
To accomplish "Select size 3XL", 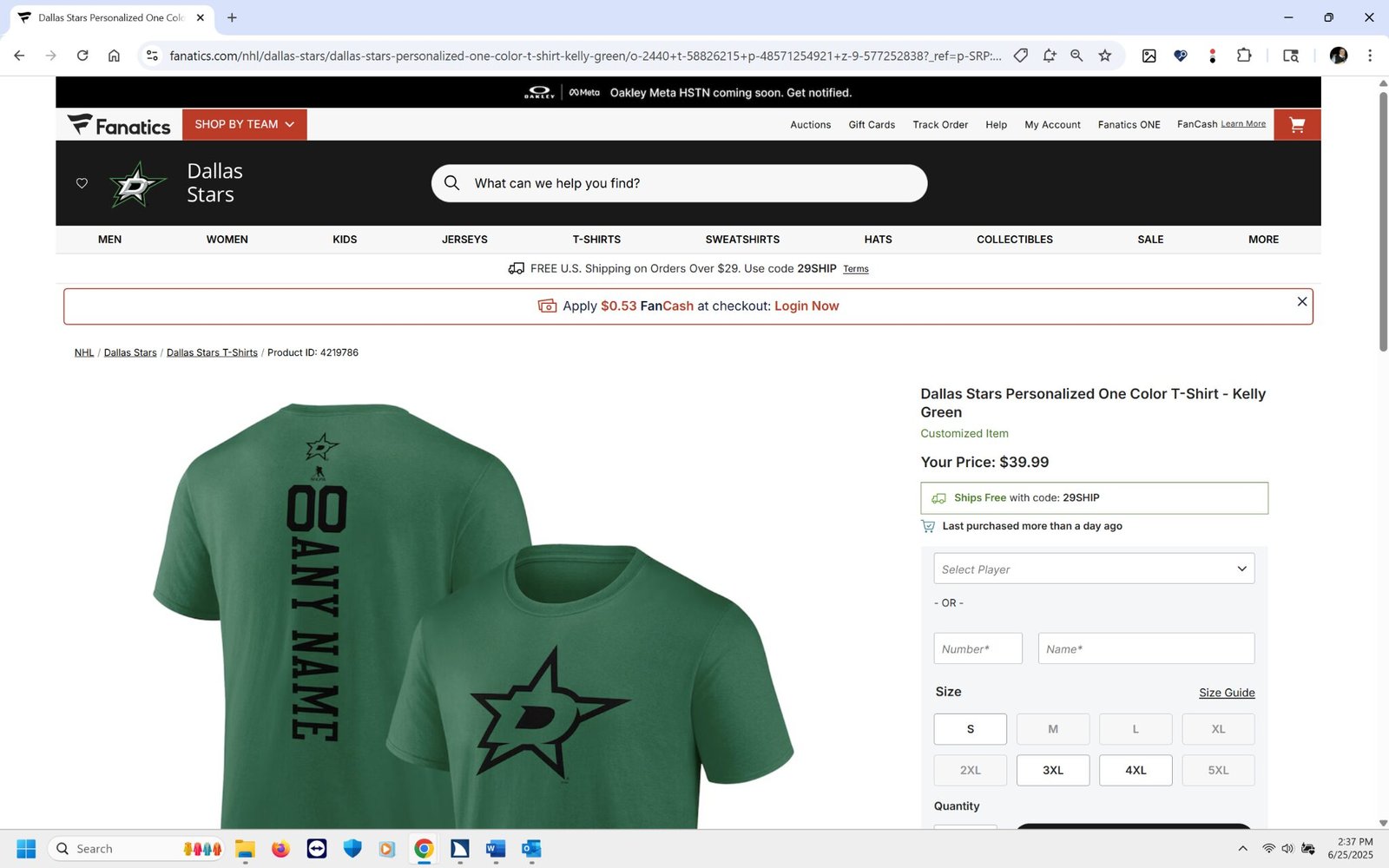I will (x=1053, y=770).
